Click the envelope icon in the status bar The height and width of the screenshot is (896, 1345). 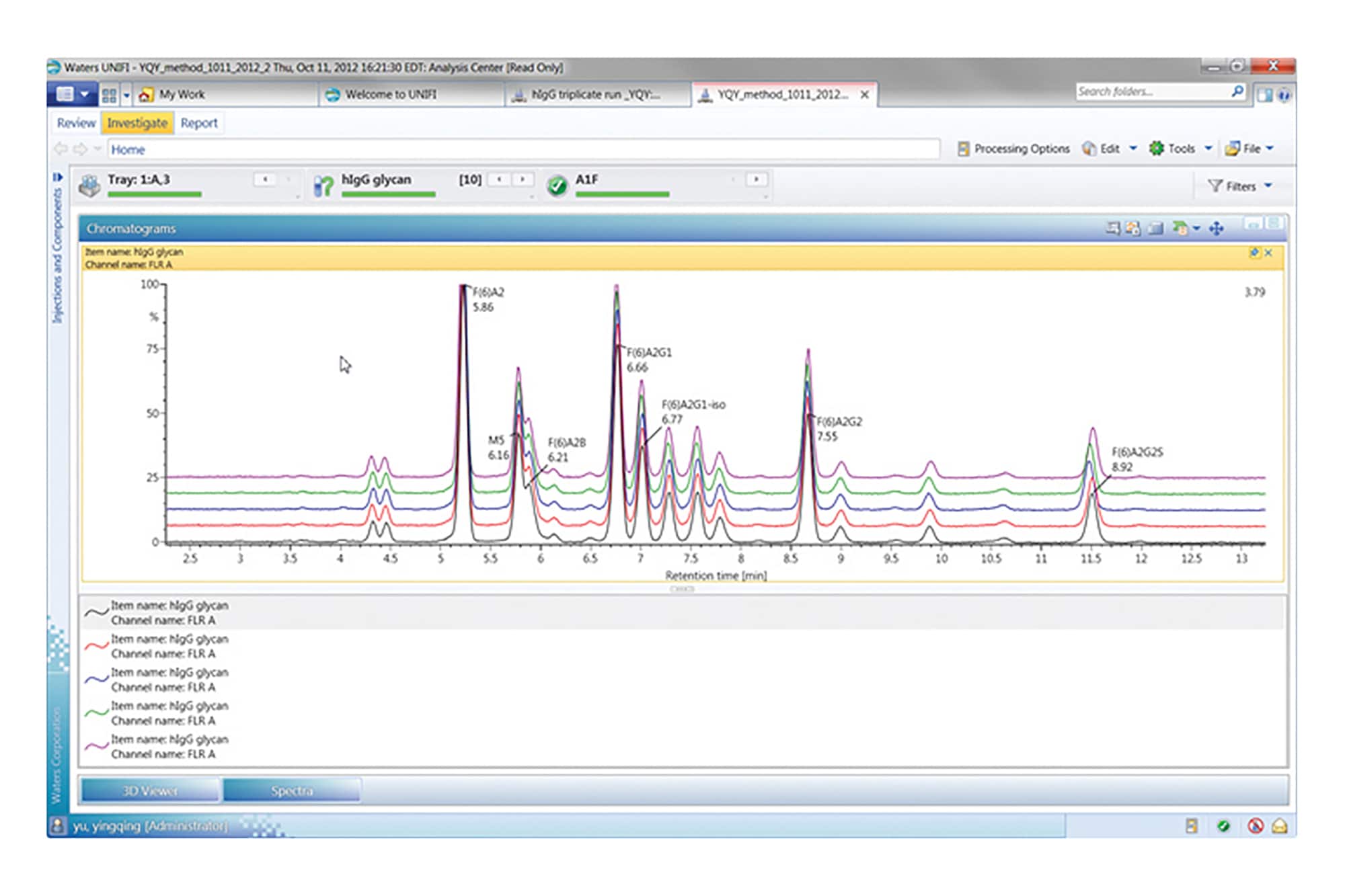pyautogui.click(x=1280, y=826)
